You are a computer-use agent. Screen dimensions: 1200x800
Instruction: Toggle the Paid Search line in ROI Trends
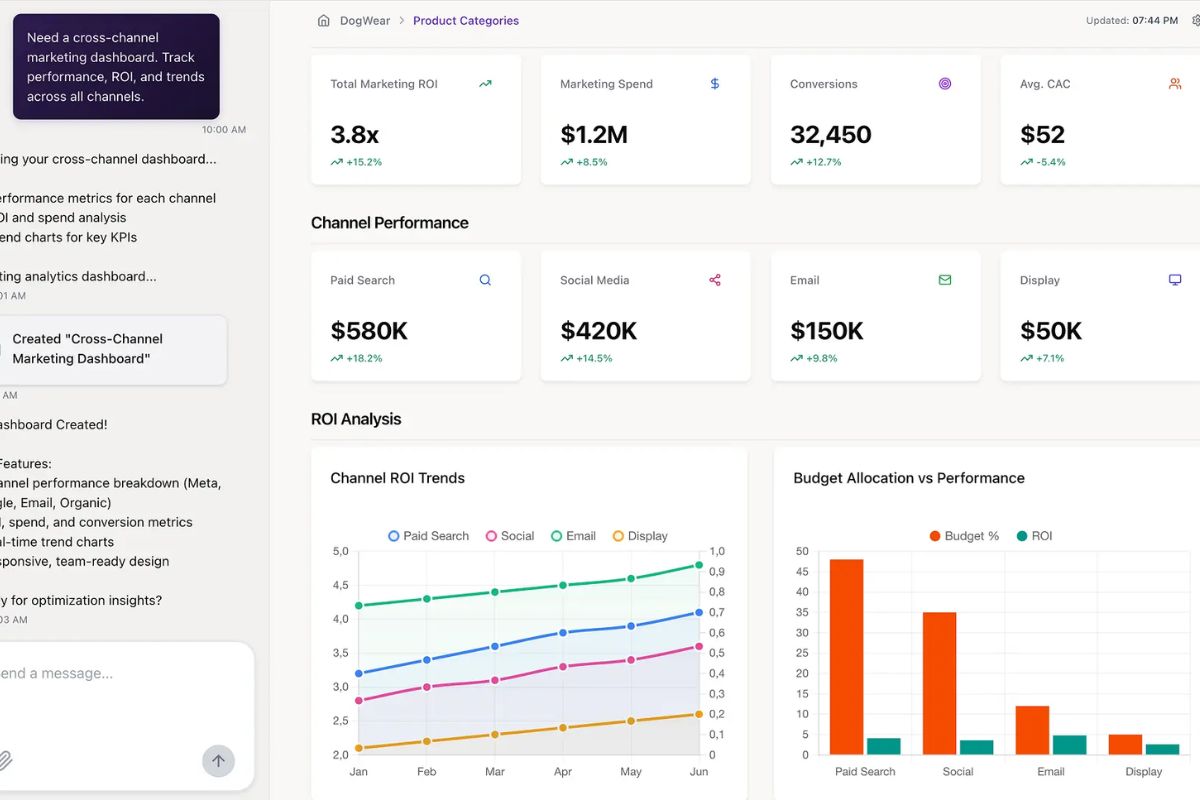click(x=428, y=536)
